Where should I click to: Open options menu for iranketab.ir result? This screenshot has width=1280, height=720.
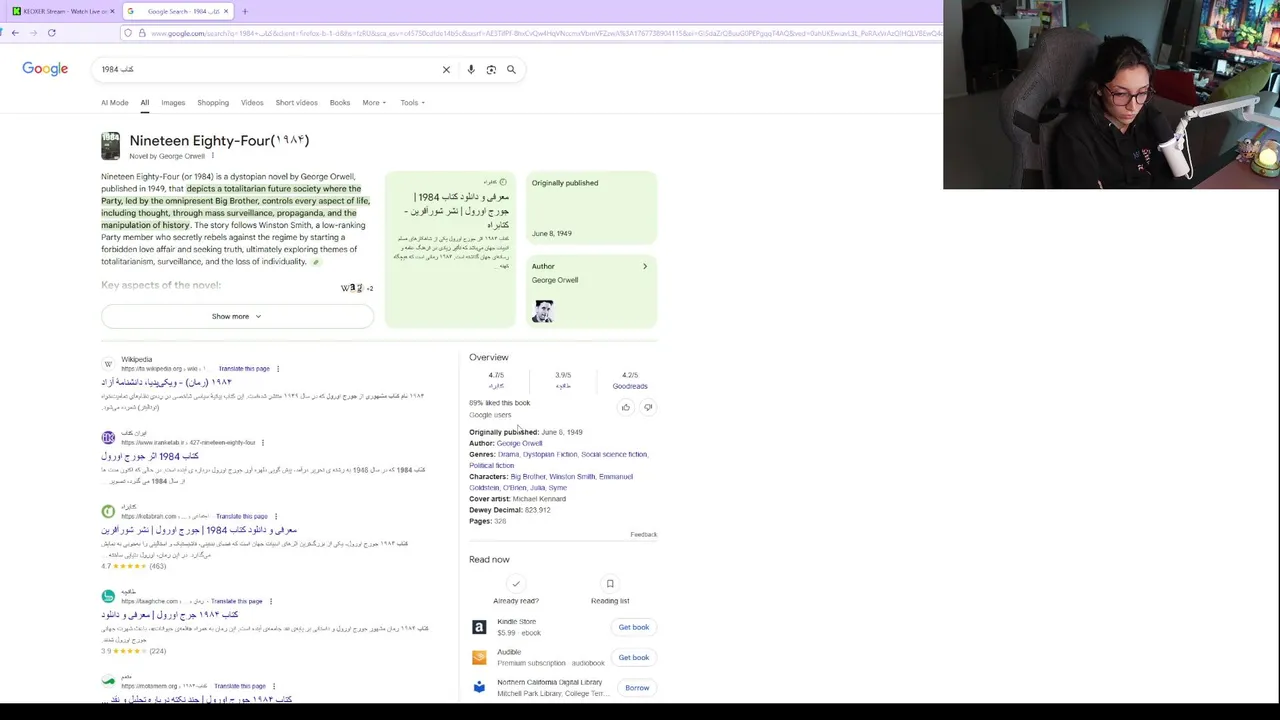[x=262, y=442]
